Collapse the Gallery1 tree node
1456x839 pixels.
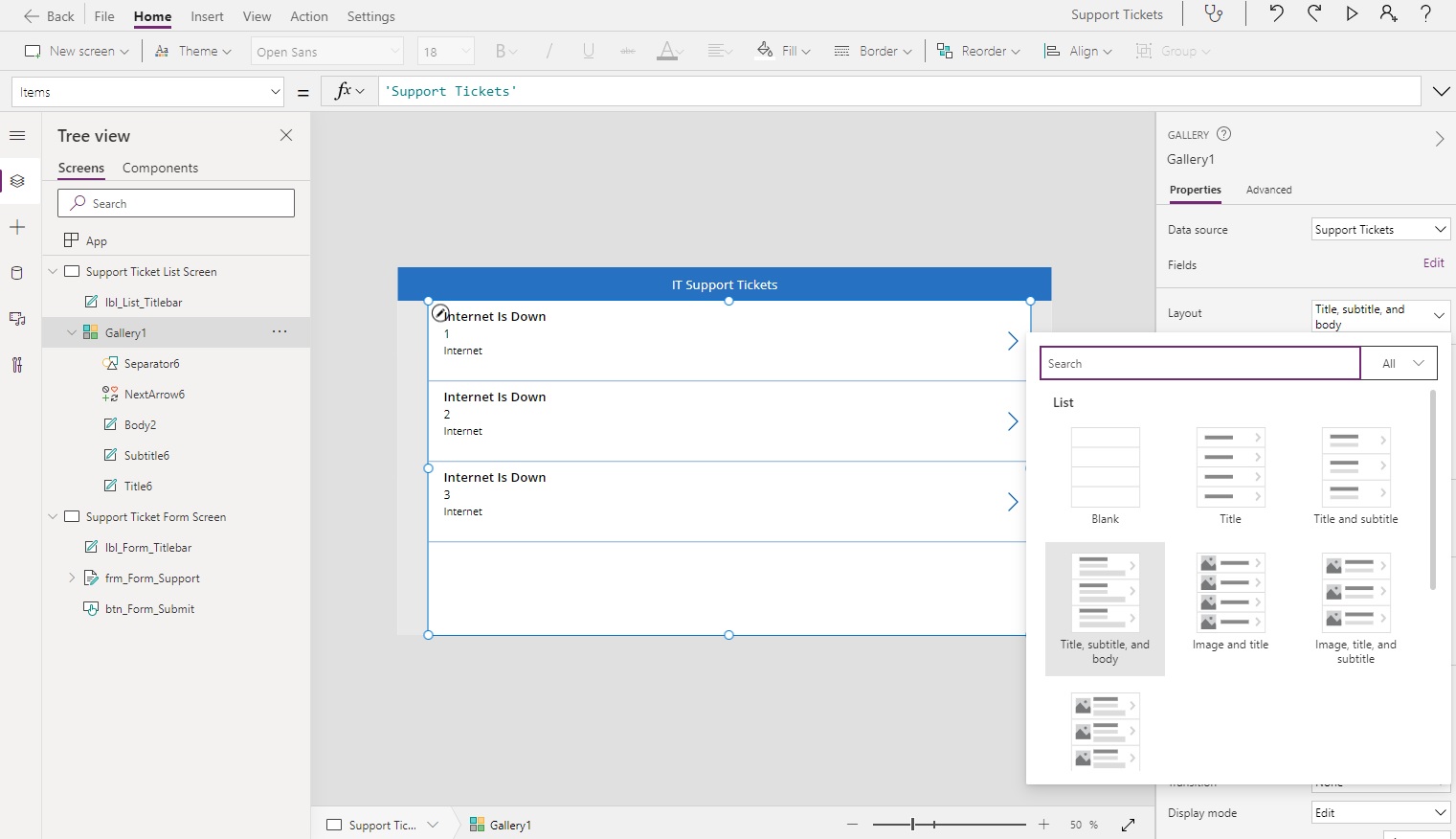(x=72, y=332)
